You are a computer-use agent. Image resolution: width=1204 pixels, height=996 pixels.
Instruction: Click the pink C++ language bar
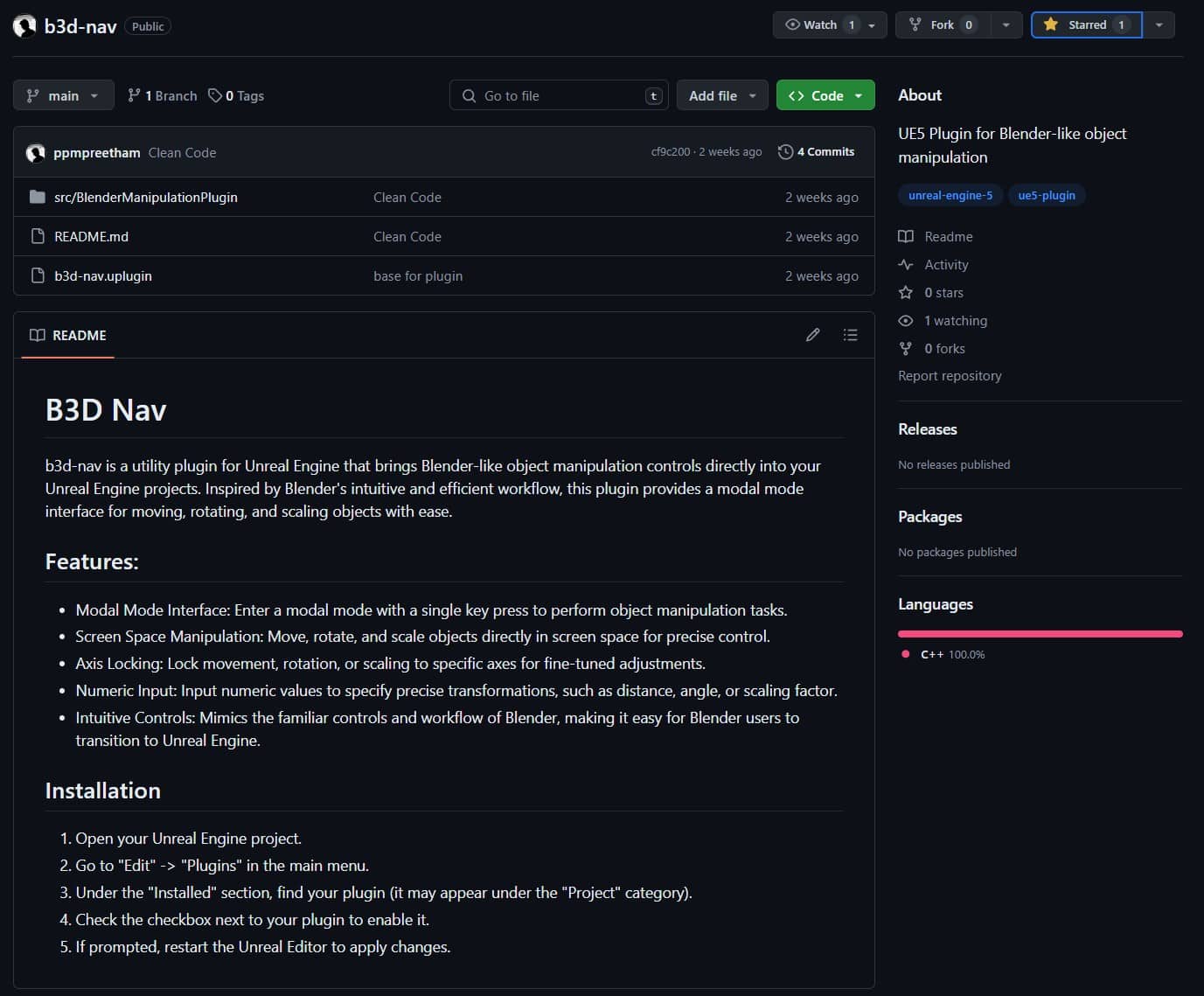coord(1040,633)
